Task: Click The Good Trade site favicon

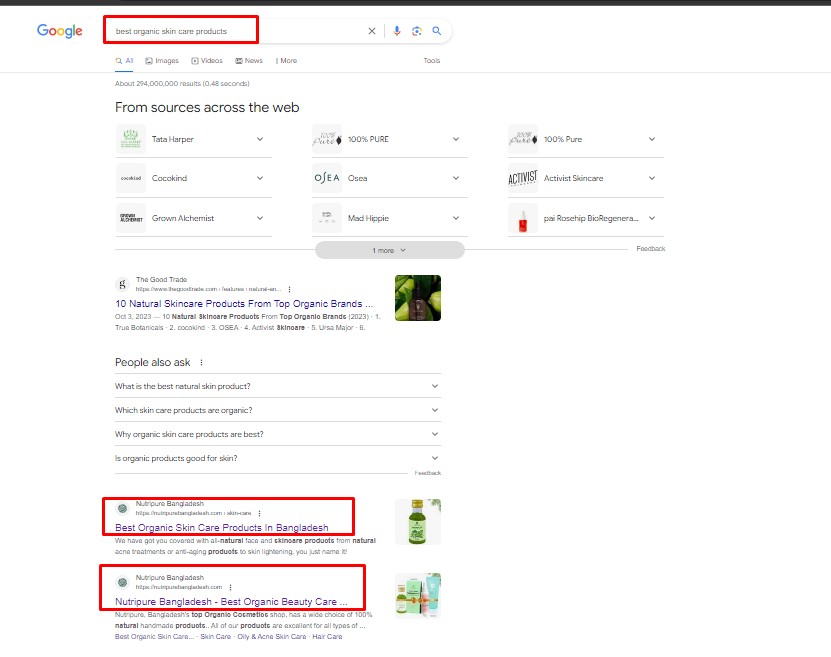Action: pos(122,285)
